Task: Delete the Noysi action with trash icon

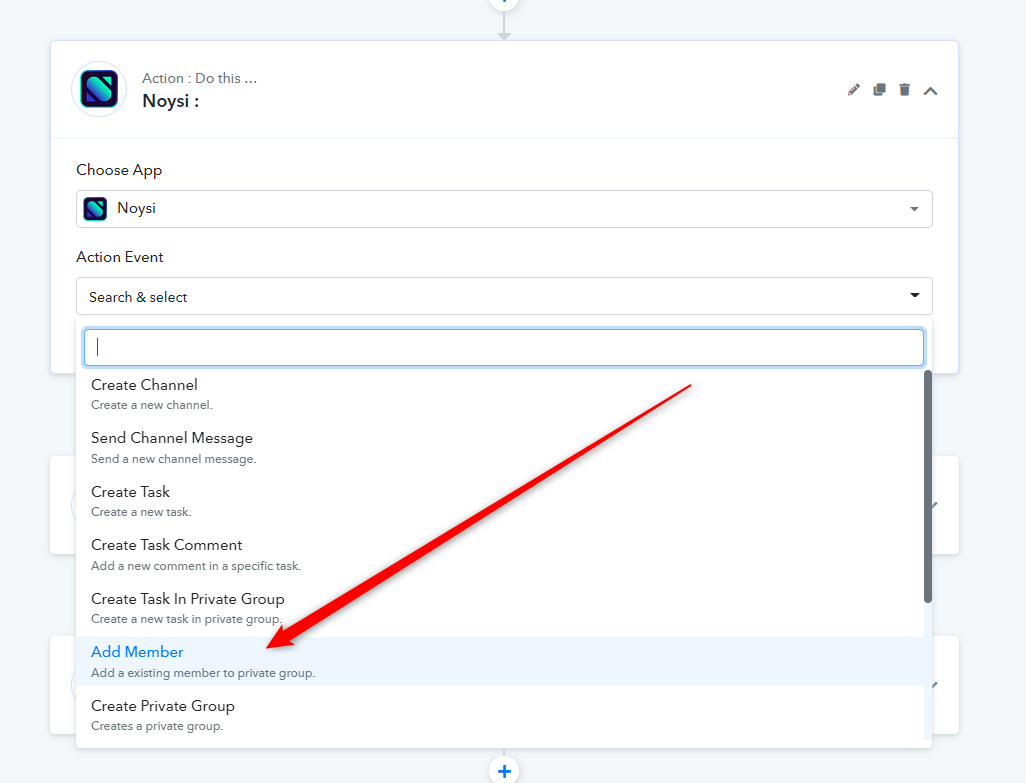Action: (904, 90)
